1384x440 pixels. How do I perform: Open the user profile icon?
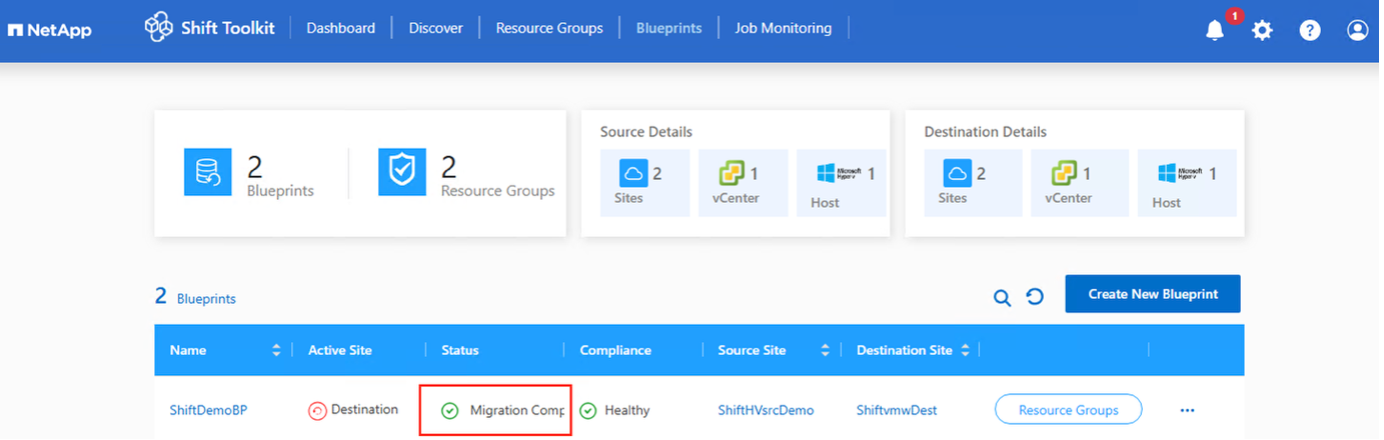(1357, 31)
